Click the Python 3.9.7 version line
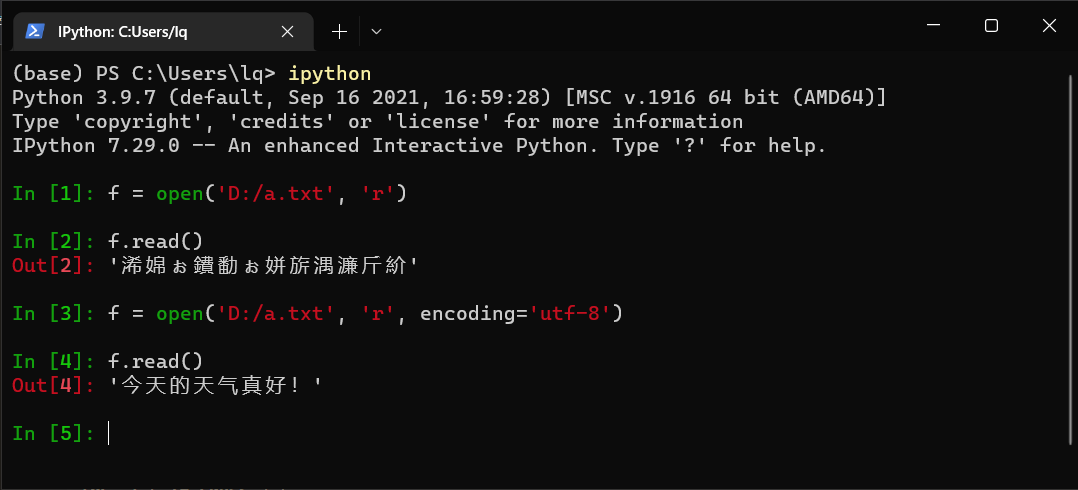The height and width of the screenshot is (490, 1078). click(450, 98)
